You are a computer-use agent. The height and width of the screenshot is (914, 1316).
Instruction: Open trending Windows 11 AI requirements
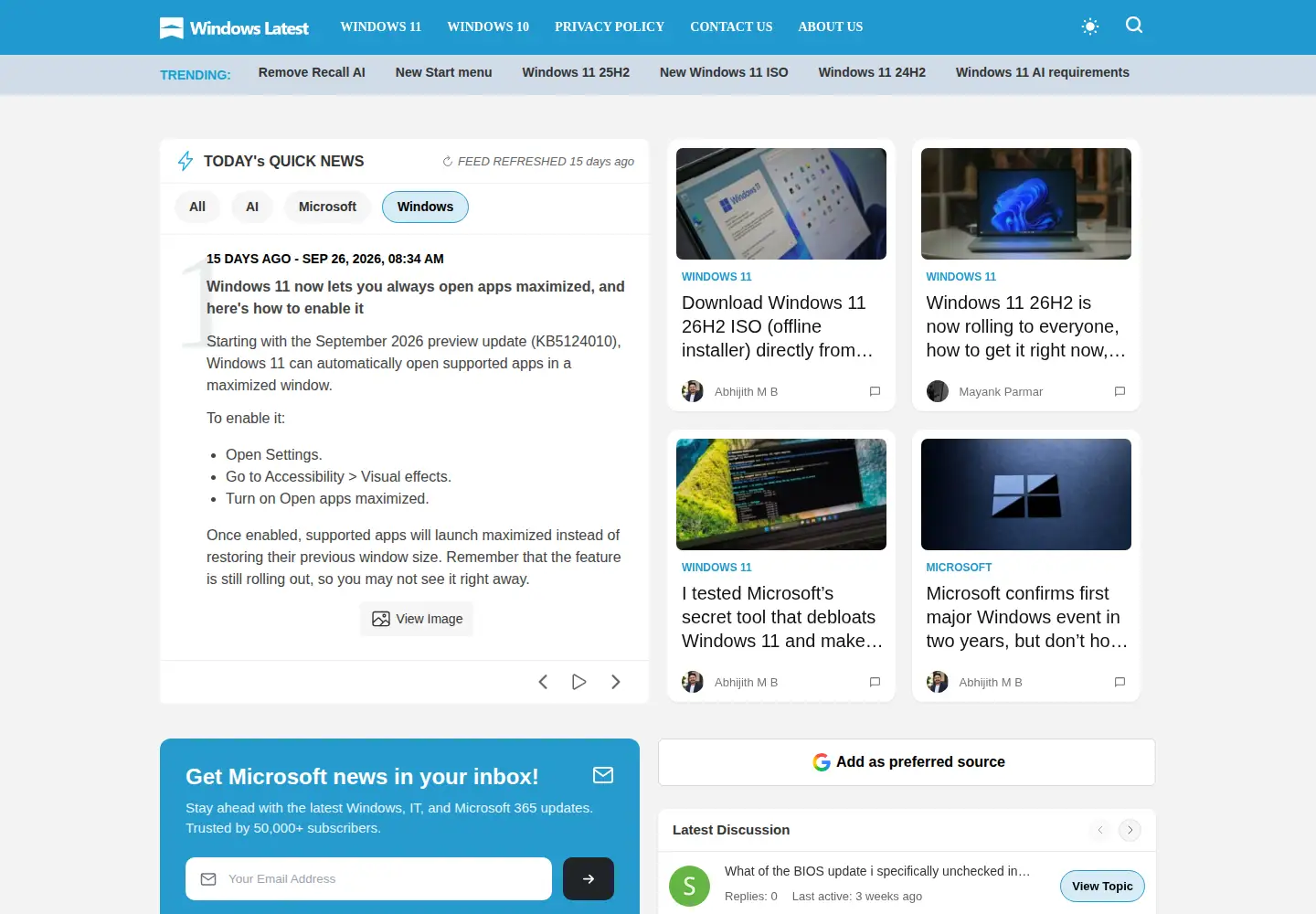(x=1043, y=72)
